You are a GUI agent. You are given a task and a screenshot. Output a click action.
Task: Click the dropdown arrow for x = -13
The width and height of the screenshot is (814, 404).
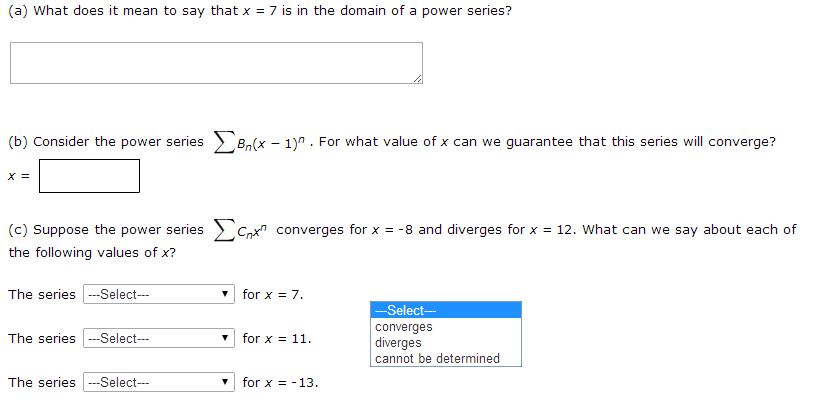pyautogui.click(x=225, y=383)
